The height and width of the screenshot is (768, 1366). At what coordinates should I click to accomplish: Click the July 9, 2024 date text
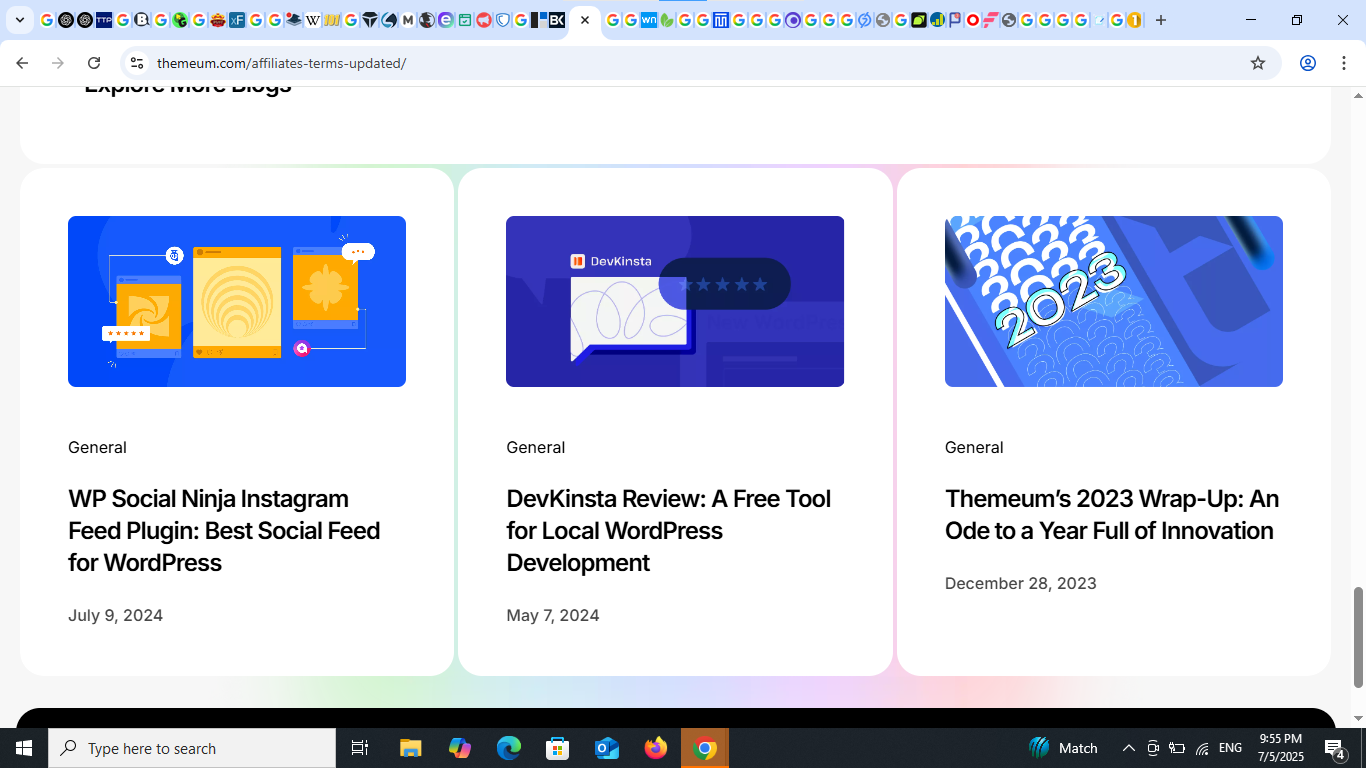(x=115, y=615)
